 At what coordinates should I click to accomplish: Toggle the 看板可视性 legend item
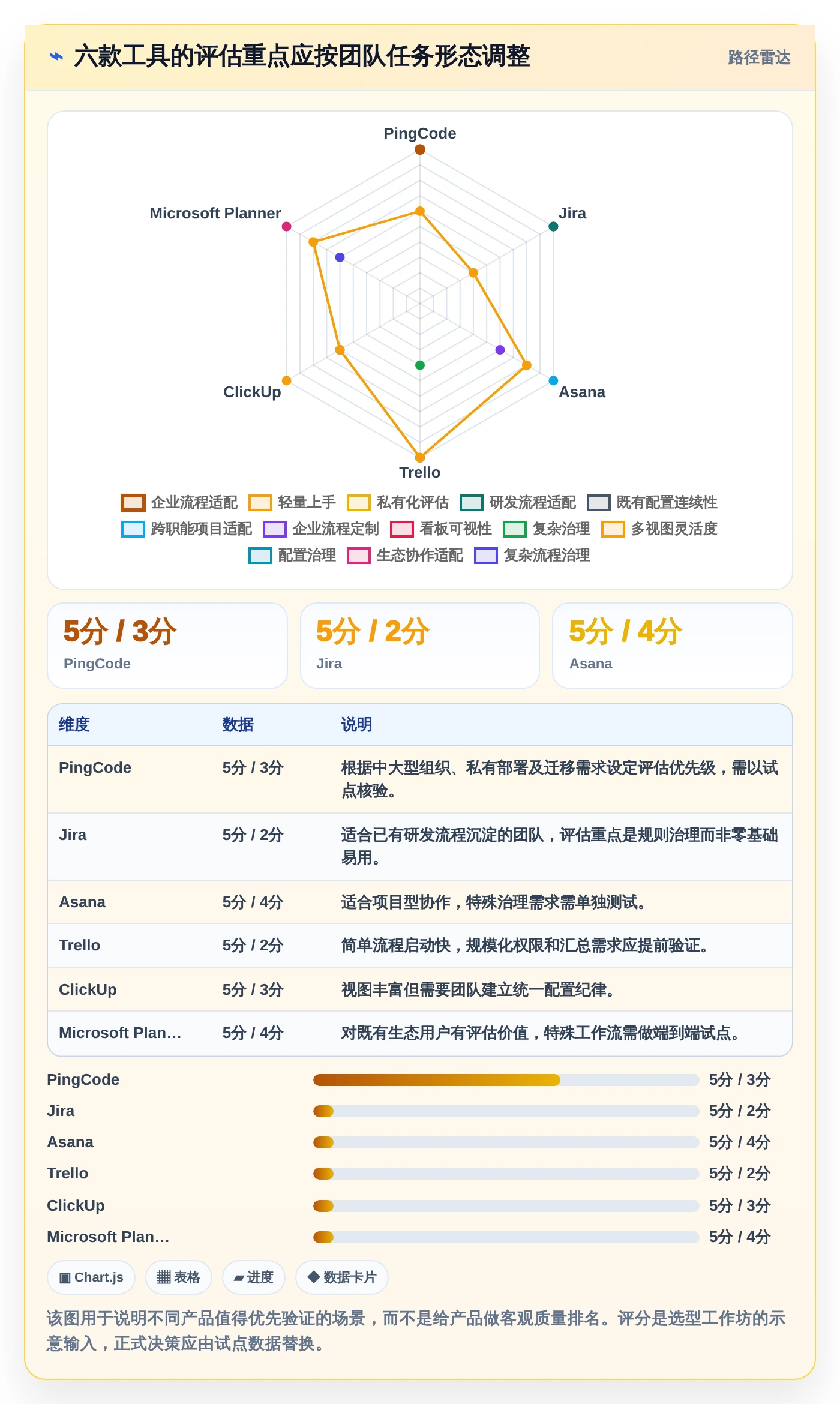click(441, 529)
